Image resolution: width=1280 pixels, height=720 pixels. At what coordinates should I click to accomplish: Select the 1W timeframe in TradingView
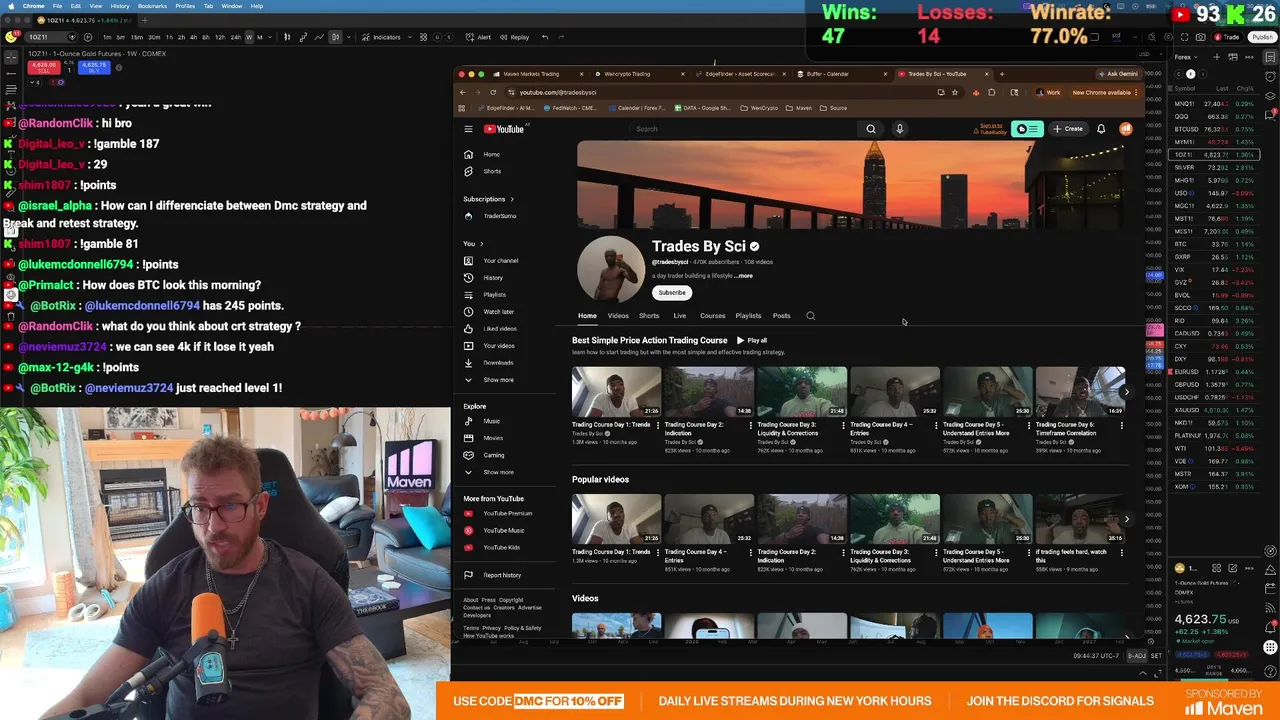point(248,37)
